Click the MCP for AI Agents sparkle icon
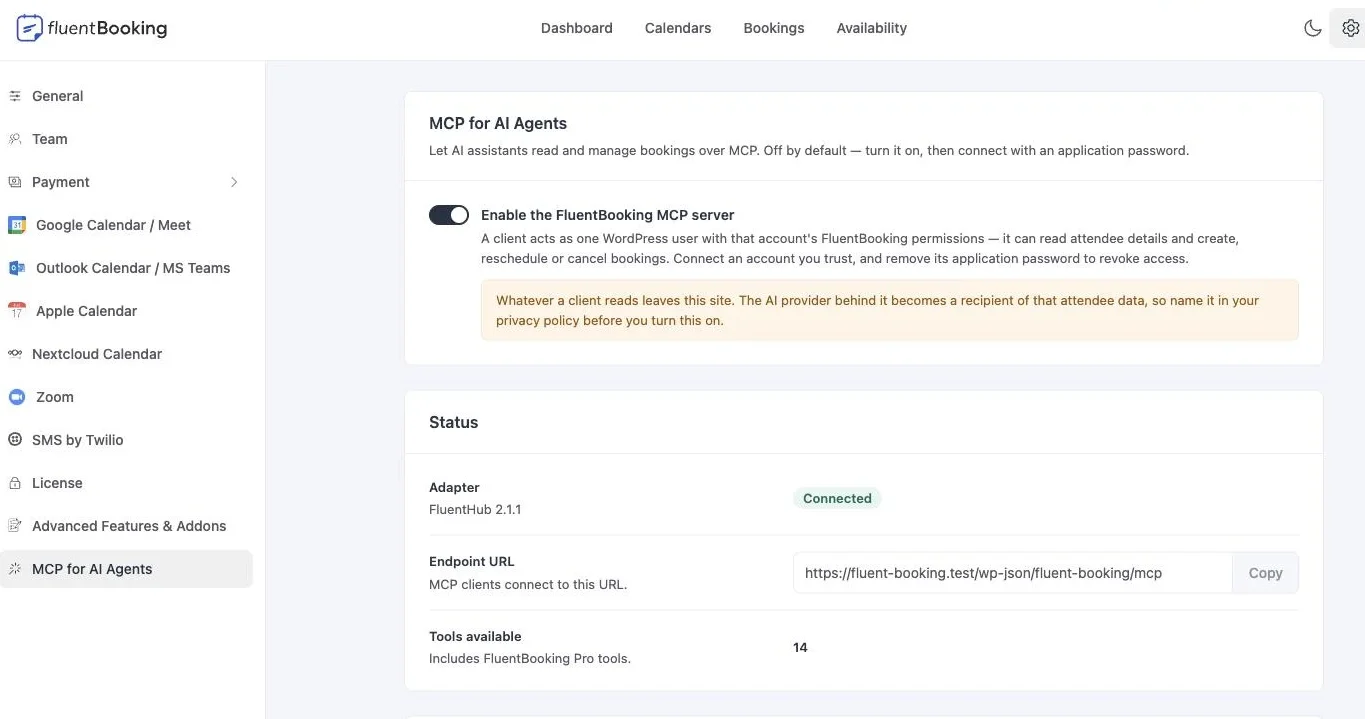The width and height of the screenshot is (1365, 719). click(15, 569)
